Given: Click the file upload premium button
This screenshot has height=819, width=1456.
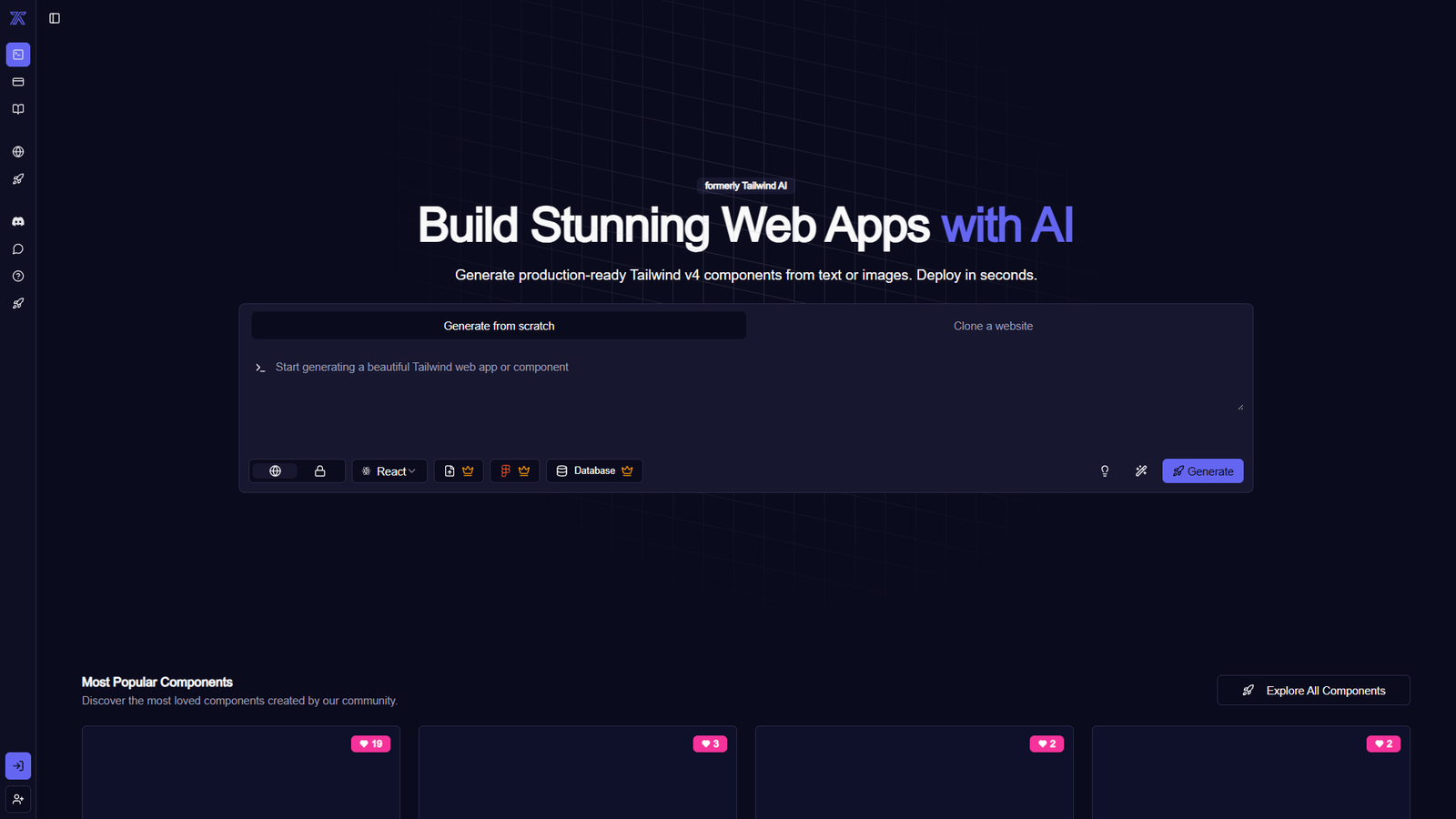Looking at the screenshot, I should pos(459,471).
